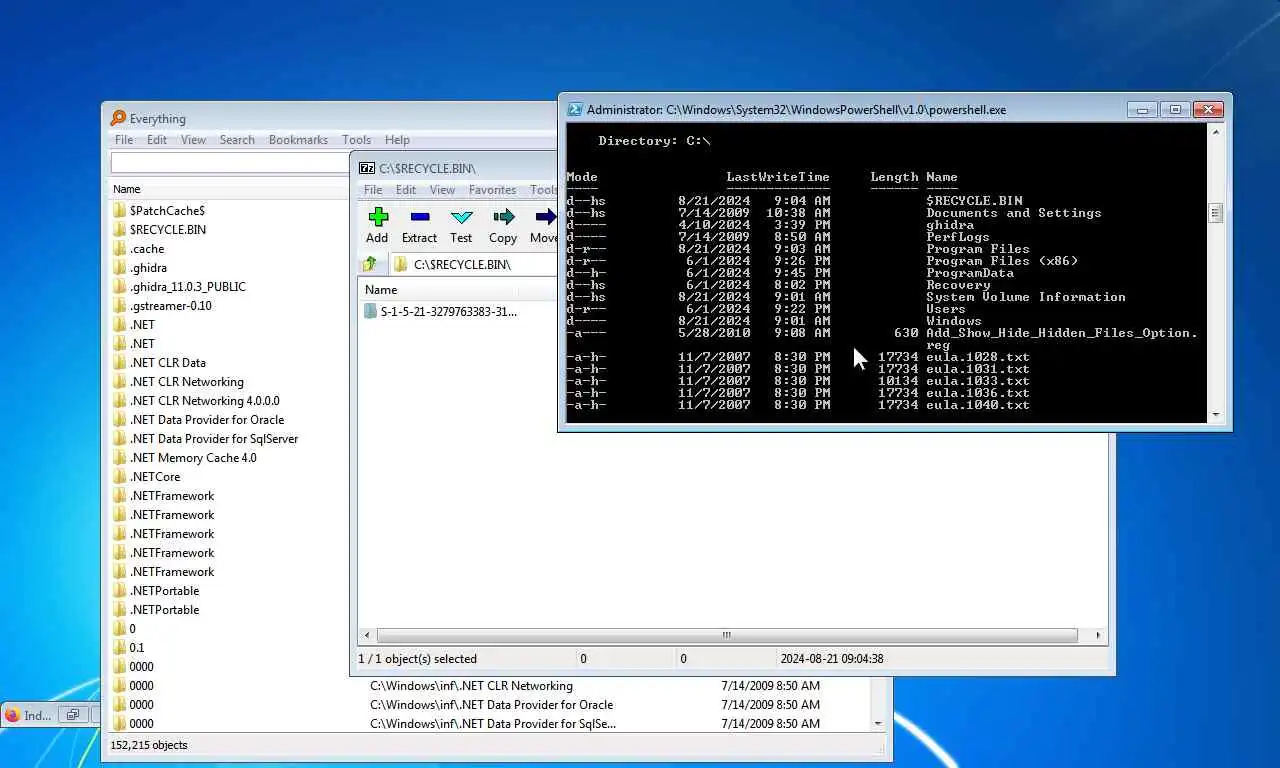This screenshot has width=1280, height=768.
Task: Click the PowerShell scrollbar up arrow
Action: pyautogui.click(x=1216, y=132)
